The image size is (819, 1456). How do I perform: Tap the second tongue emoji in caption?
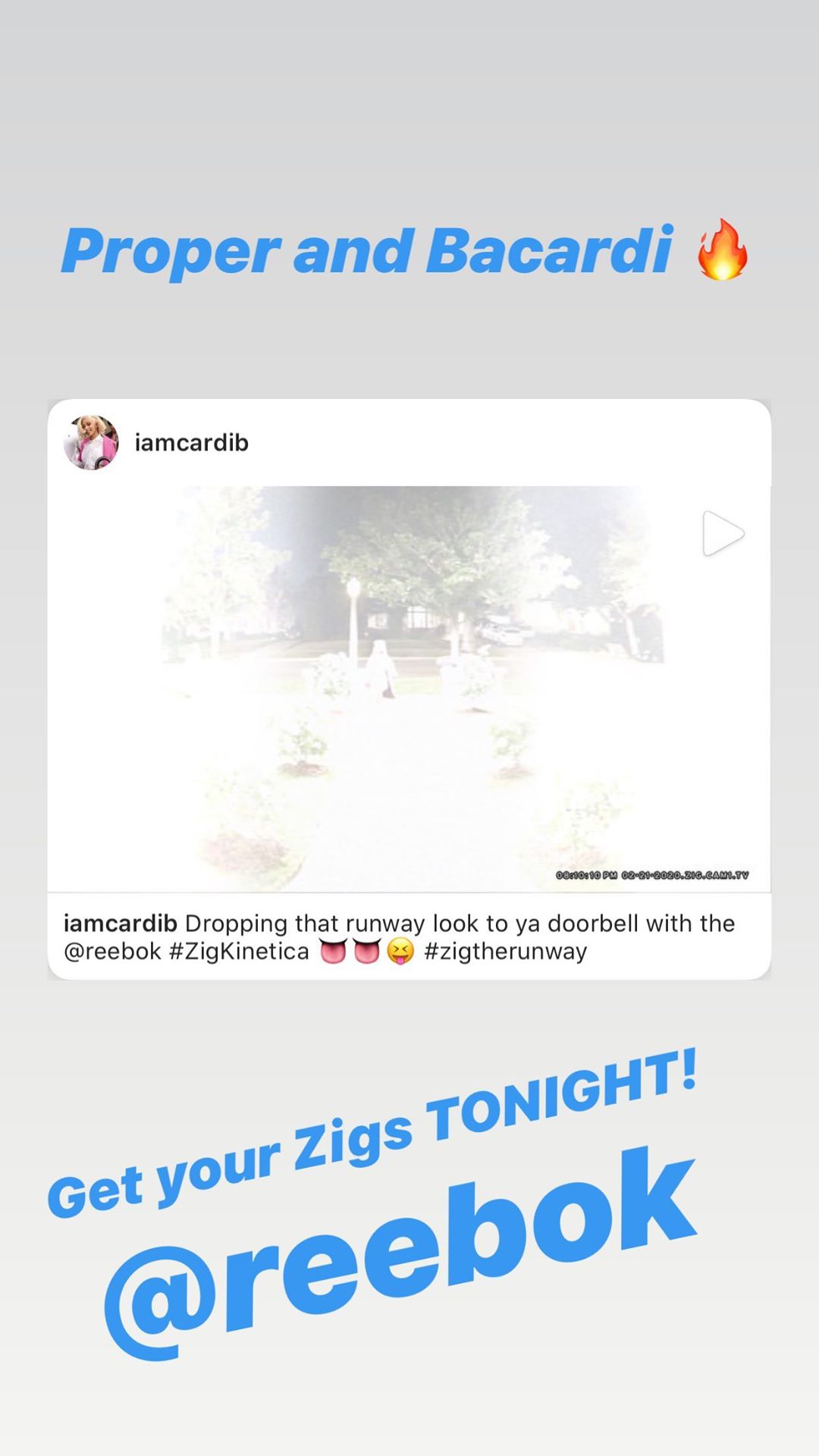[366, 951]
